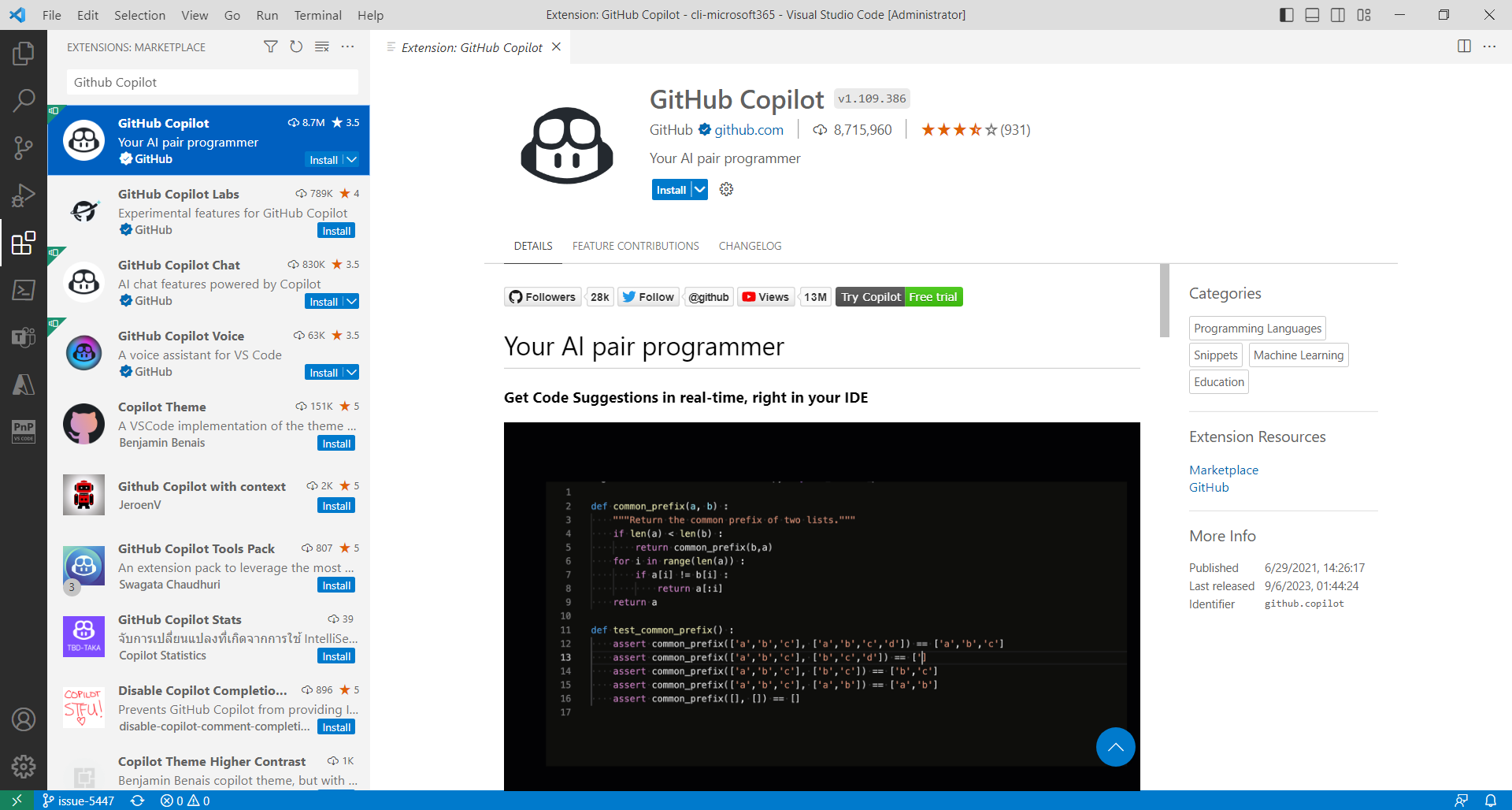Toggle the secondary side bar layout
1512x810 pixels.
pos(1338,15)
